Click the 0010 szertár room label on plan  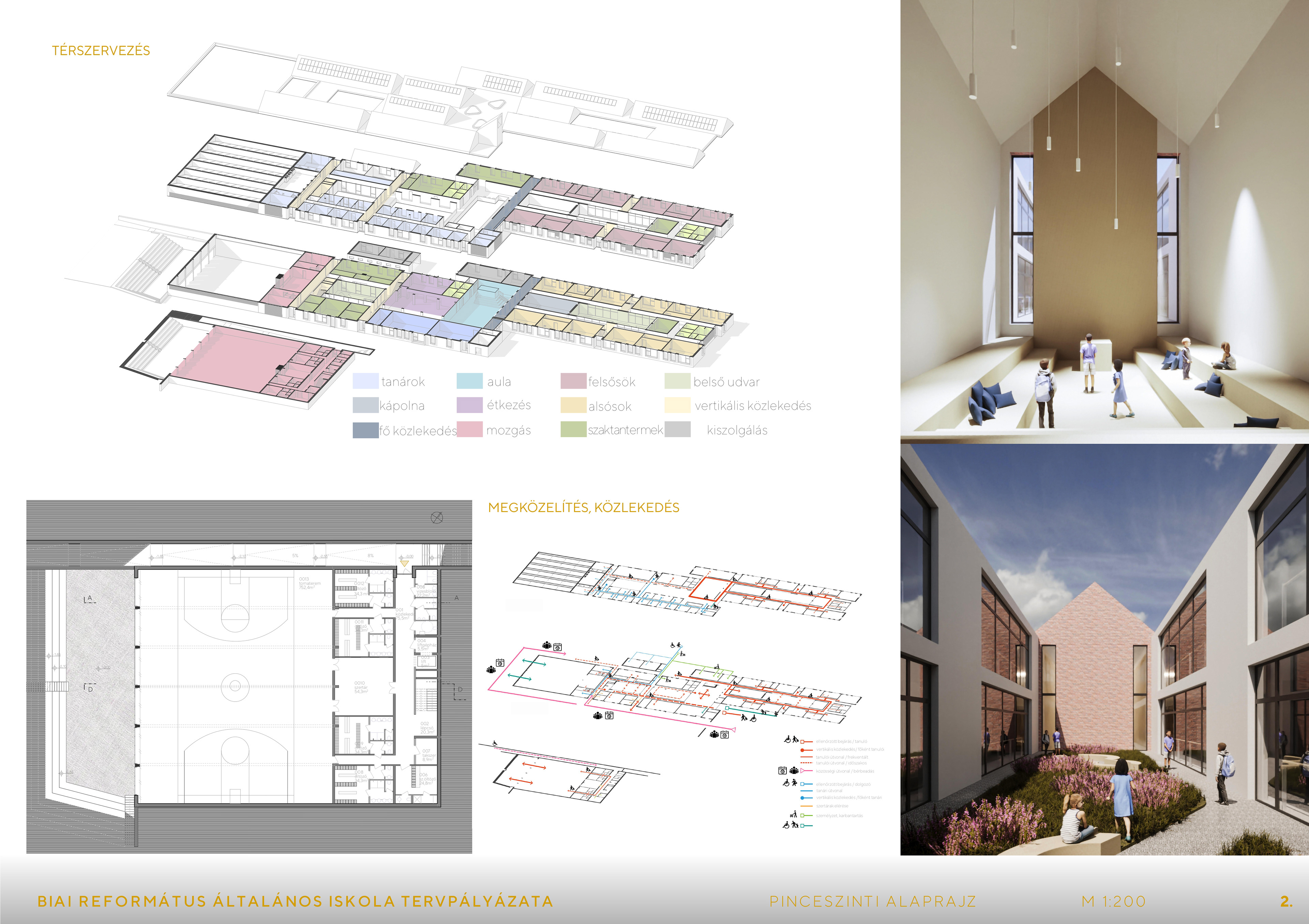pos(360,687)
